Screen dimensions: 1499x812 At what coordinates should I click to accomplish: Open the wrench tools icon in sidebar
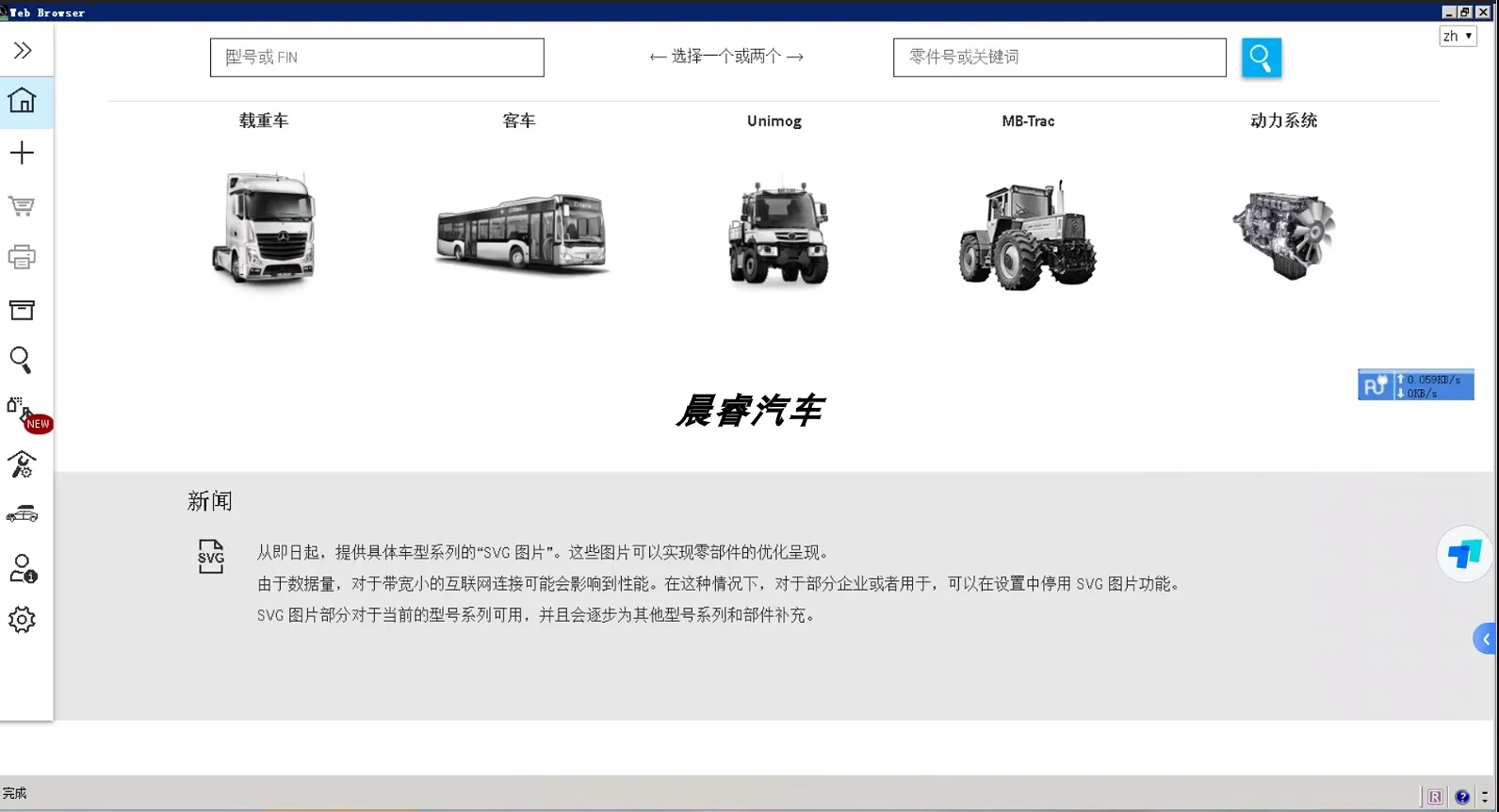click(22, 464)
